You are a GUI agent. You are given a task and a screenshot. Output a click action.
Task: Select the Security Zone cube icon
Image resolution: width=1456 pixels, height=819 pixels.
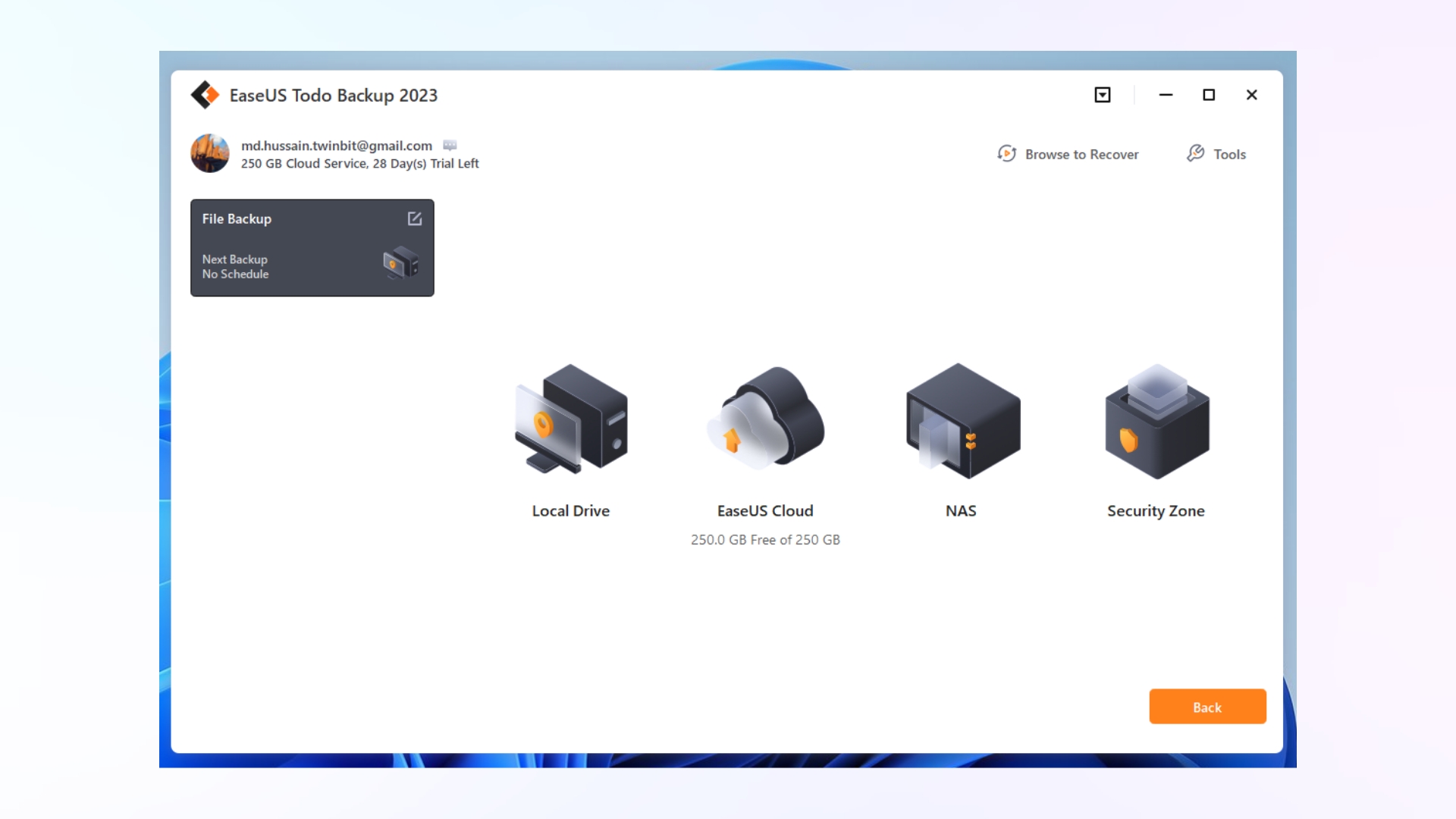(1157, 422)
